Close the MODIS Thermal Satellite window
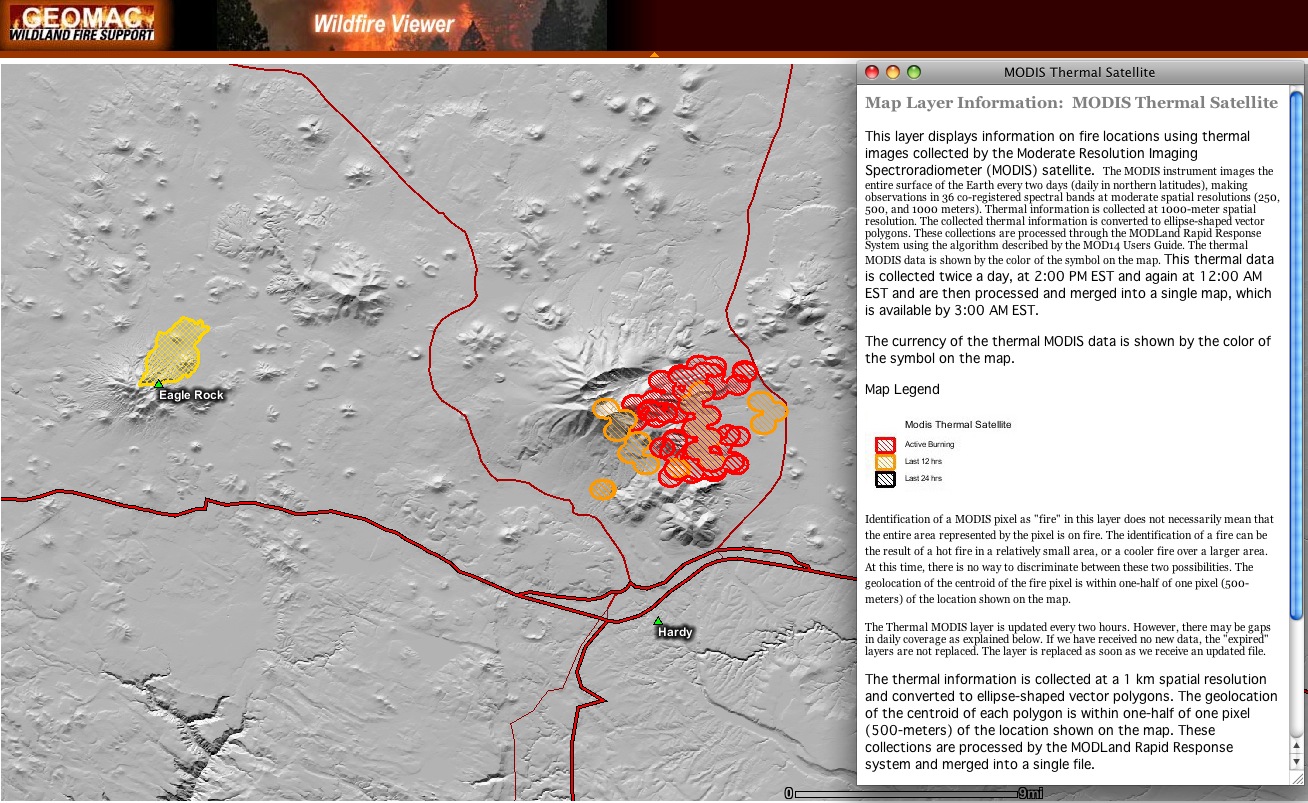 point(872,72)
